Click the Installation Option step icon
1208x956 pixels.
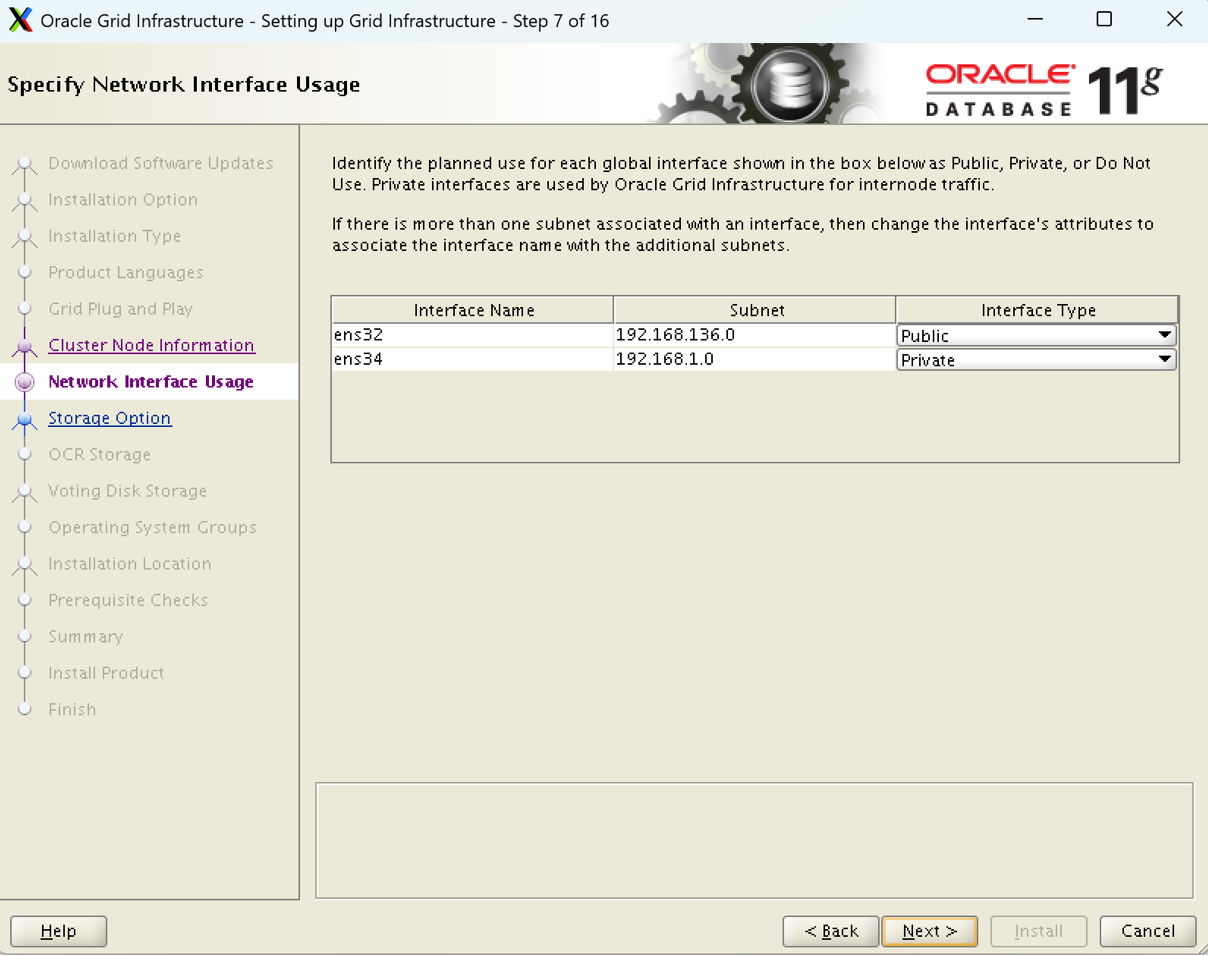click(25, 201)
